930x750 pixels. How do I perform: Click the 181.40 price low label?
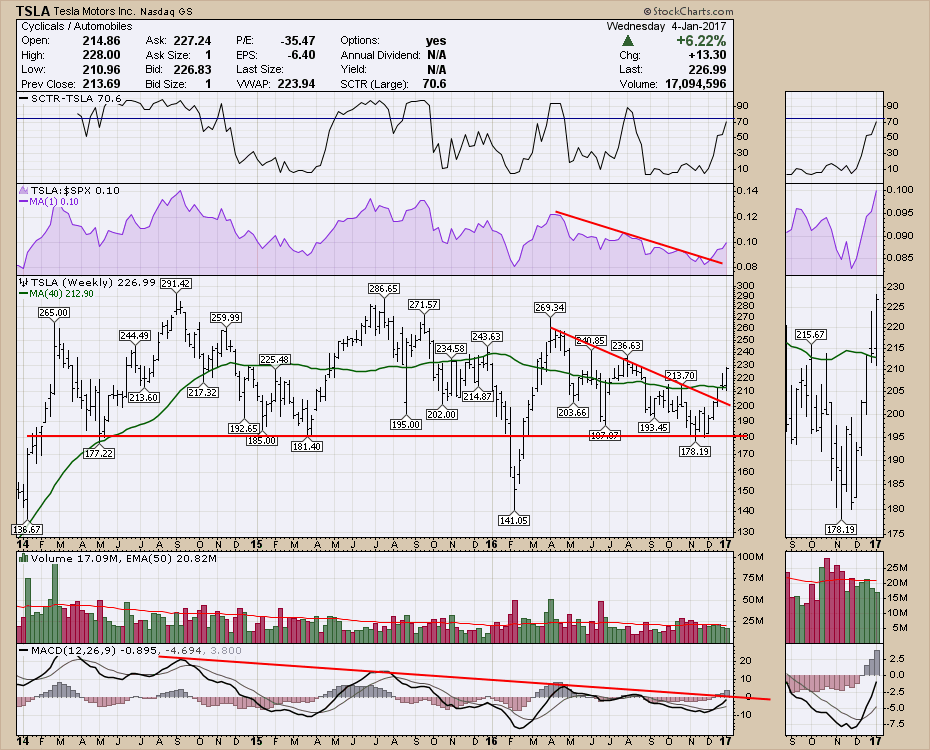[x=307, y=446]
